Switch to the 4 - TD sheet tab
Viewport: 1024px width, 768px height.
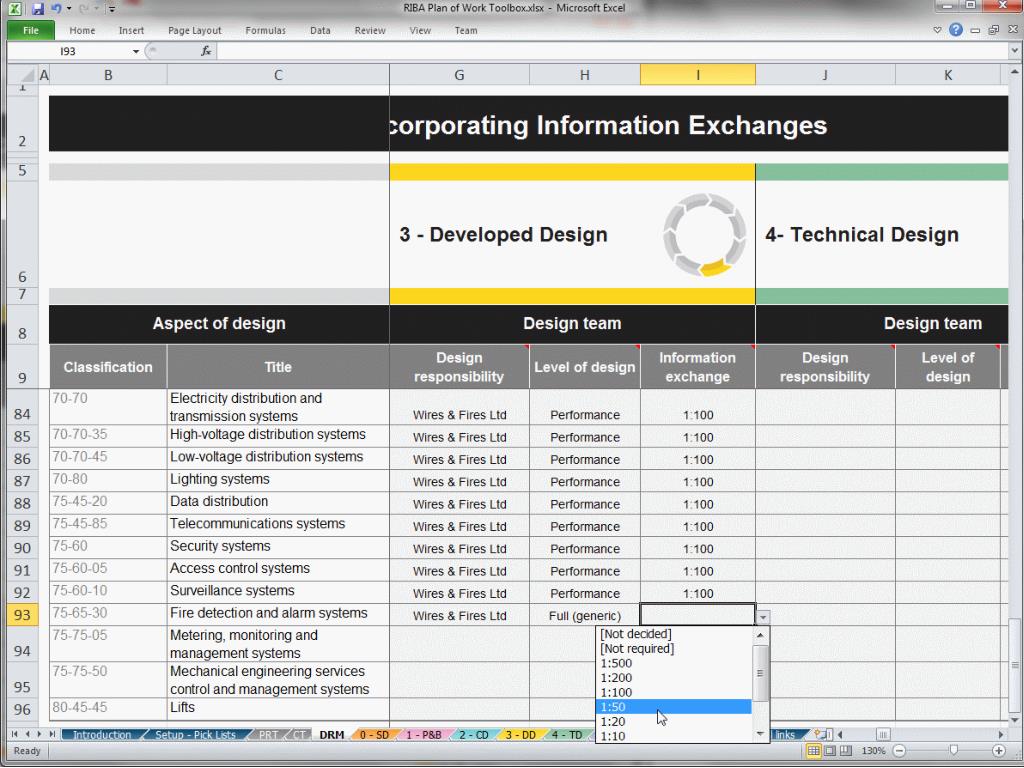[567, 735]
